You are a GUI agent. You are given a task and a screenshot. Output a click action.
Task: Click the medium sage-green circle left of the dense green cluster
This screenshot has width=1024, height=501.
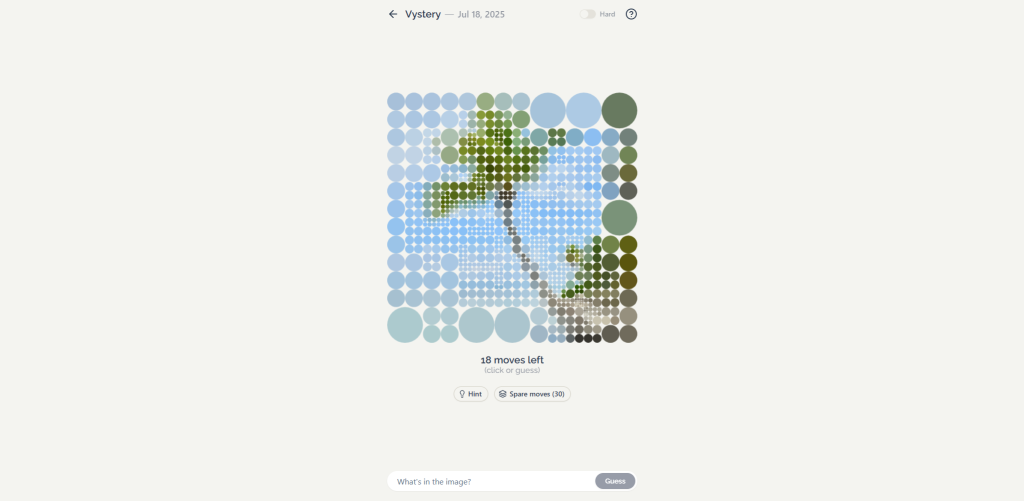(449, 155)
